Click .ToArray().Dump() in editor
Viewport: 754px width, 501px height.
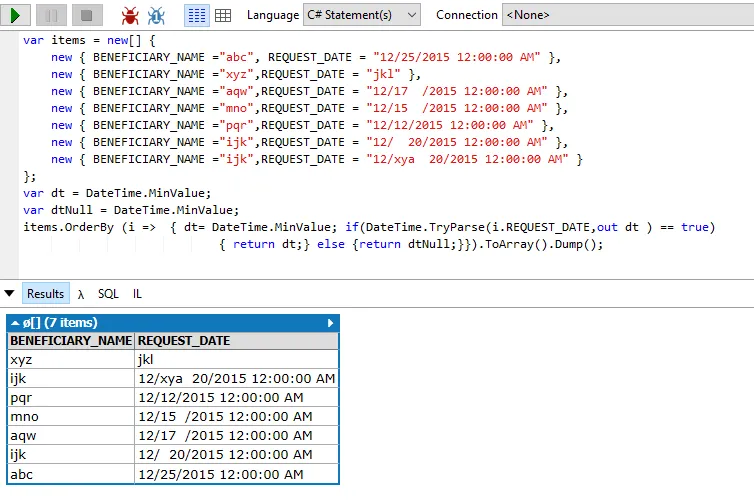point(541,244)
